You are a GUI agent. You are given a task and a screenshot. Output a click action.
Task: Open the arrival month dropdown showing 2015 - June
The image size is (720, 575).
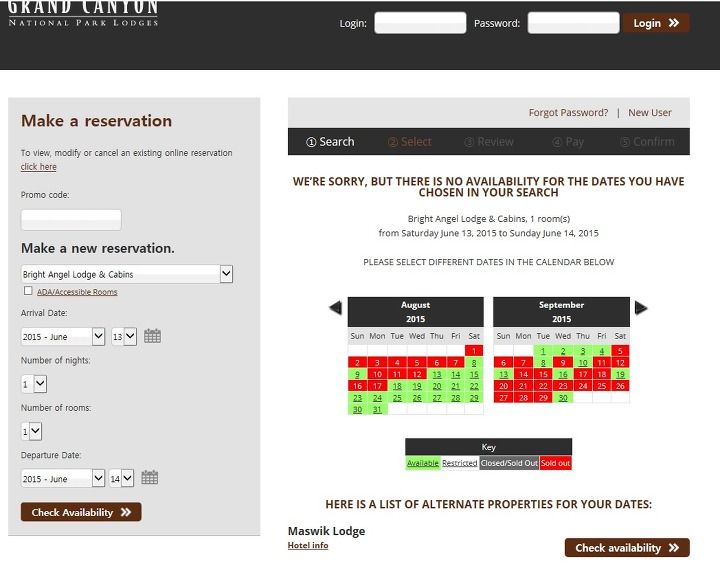[63, 337]
